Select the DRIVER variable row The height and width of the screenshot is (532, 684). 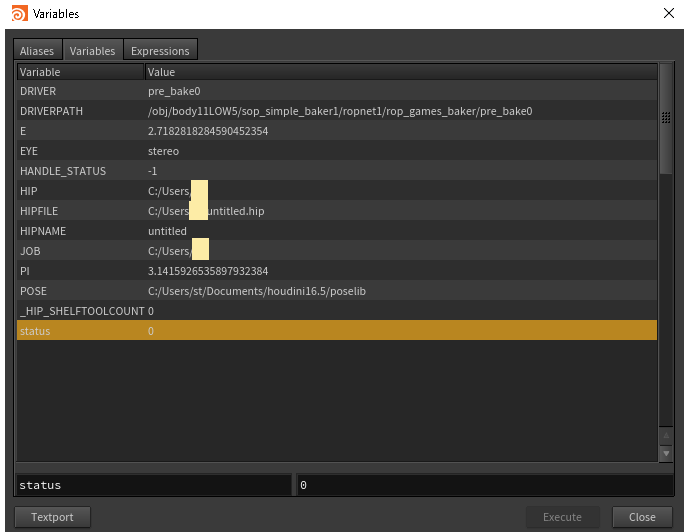click(x=337, y=91)
